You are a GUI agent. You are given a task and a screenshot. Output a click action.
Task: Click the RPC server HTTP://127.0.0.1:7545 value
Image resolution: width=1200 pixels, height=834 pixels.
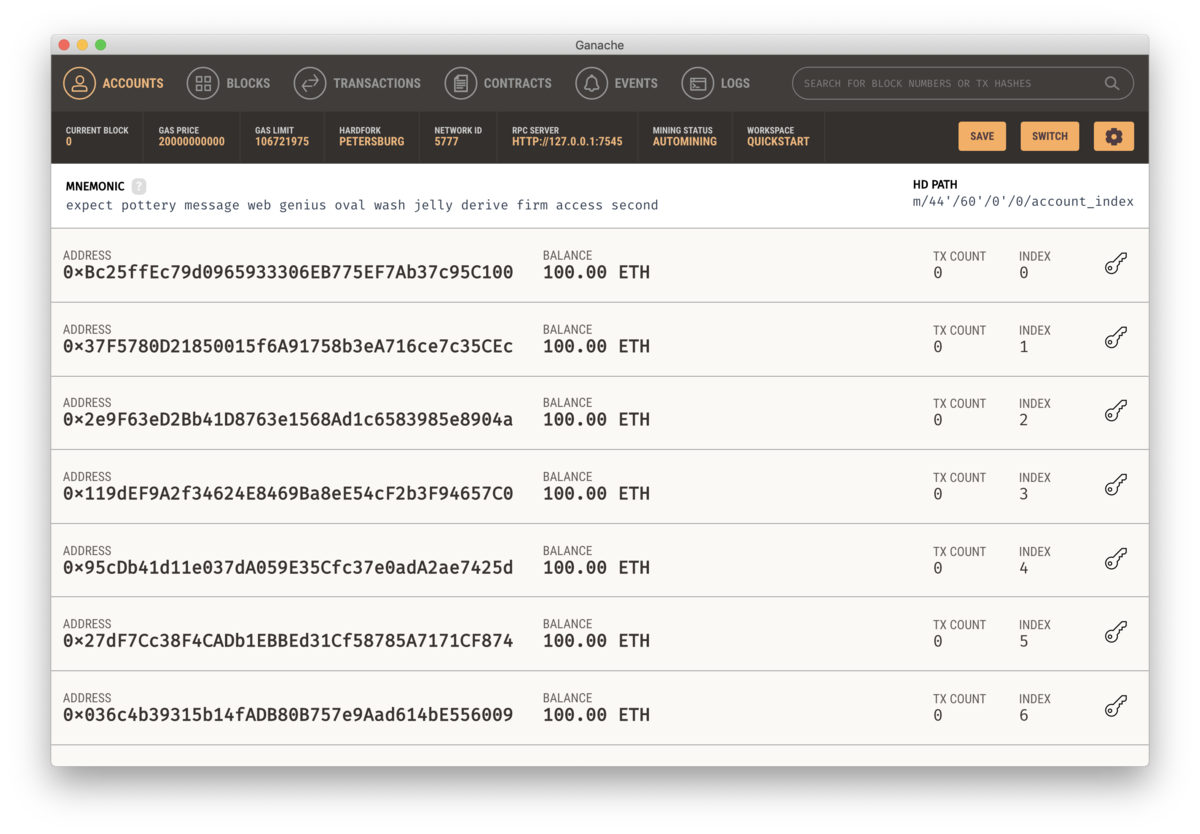[x=567, y=142]
